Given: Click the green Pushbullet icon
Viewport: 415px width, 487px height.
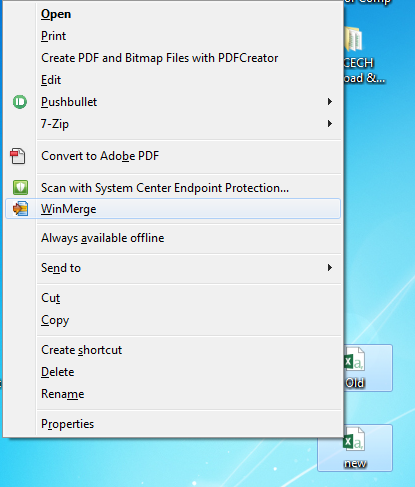Looking at the screenshot, I should click(x=20, y=102).
